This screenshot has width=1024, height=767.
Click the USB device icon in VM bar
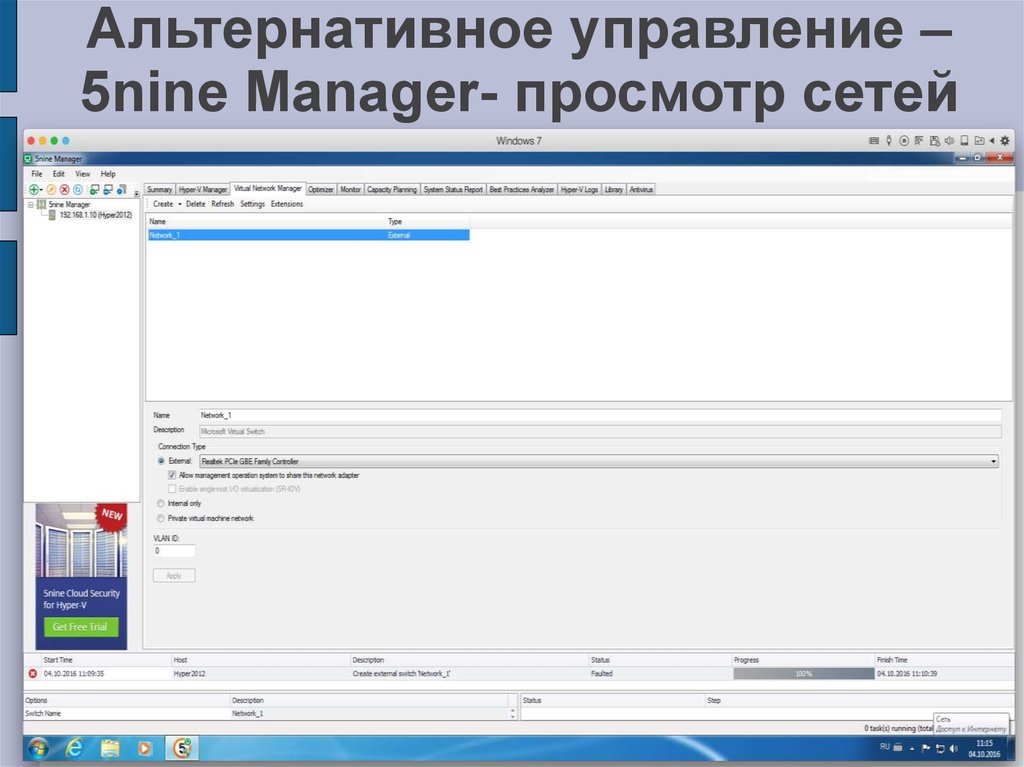tap(889, 140)
